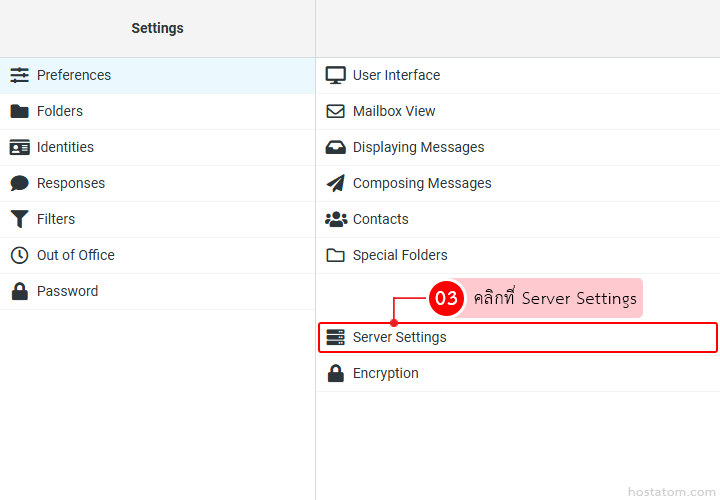Image resolution: width=720 pixels, height=500 pixels.
Task: Click the Server Settings server icon
Action: [x=336, y=337]
